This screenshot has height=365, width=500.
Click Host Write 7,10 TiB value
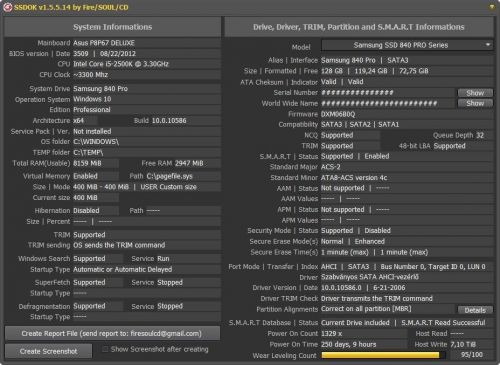pos(463,344)
